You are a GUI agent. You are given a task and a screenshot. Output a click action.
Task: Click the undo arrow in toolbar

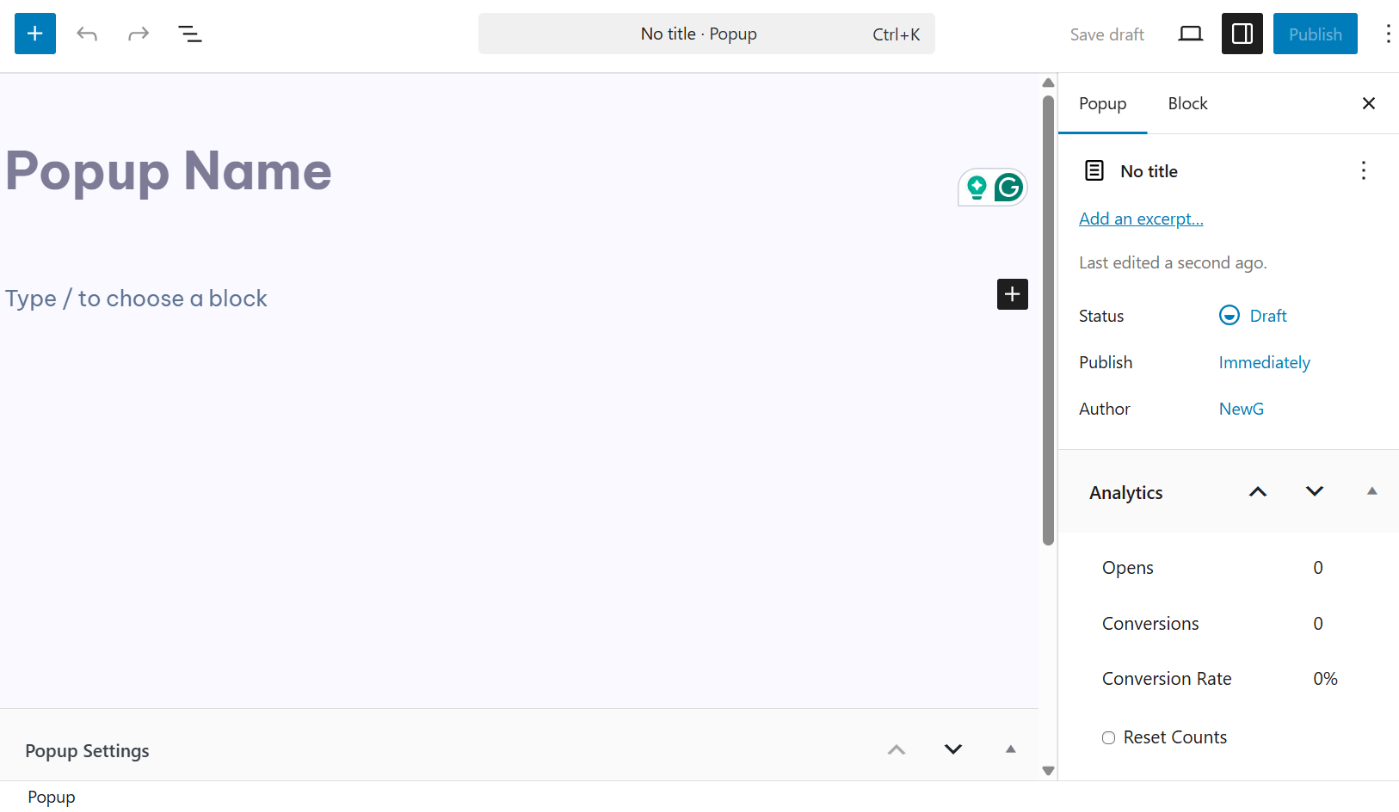coord(87,34)
